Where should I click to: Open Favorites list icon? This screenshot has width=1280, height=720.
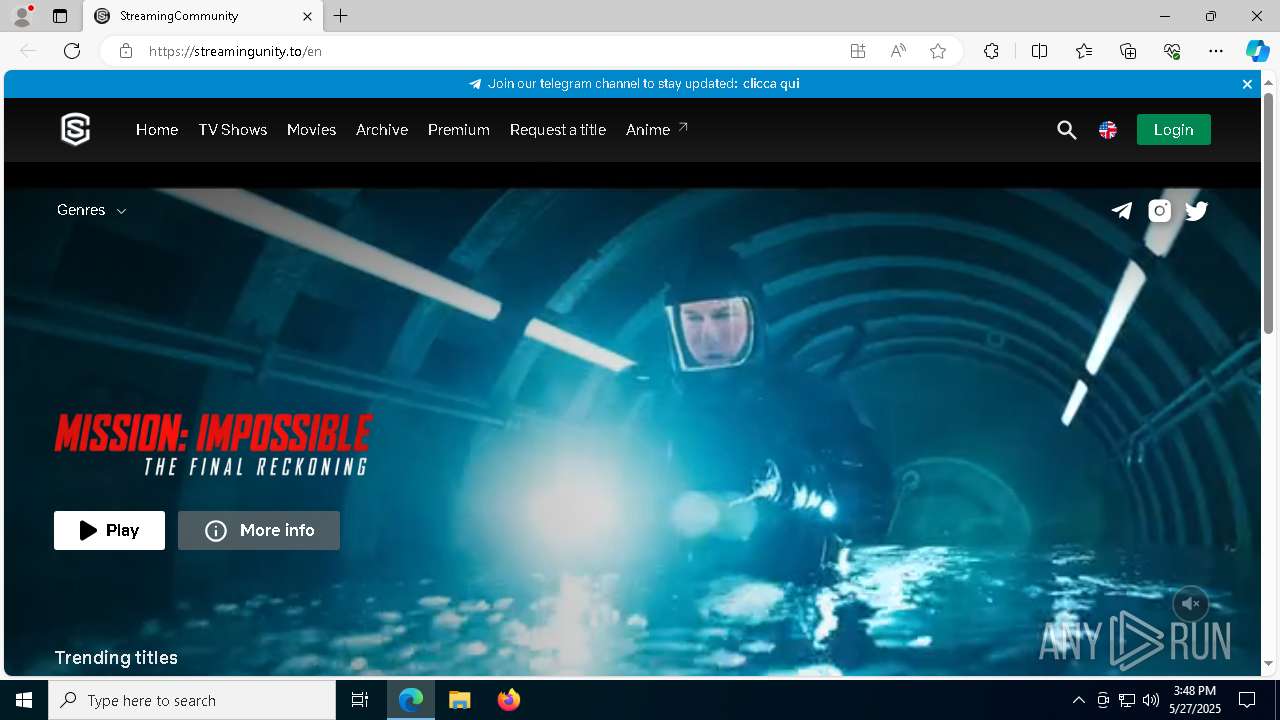[x=1084, y=51]
